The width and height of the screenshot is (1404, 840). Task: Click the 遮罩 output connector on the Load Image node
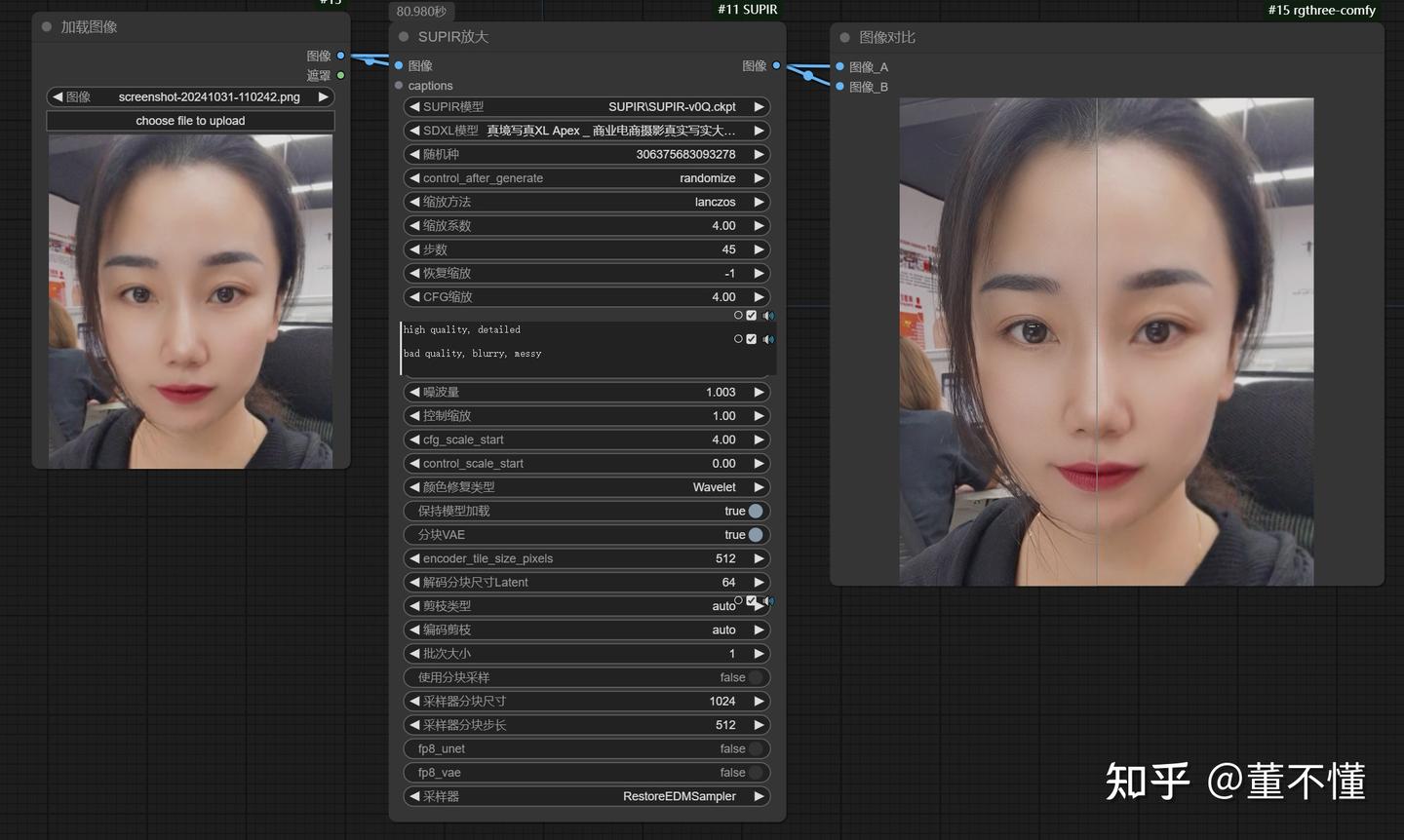tap(340, 75)
